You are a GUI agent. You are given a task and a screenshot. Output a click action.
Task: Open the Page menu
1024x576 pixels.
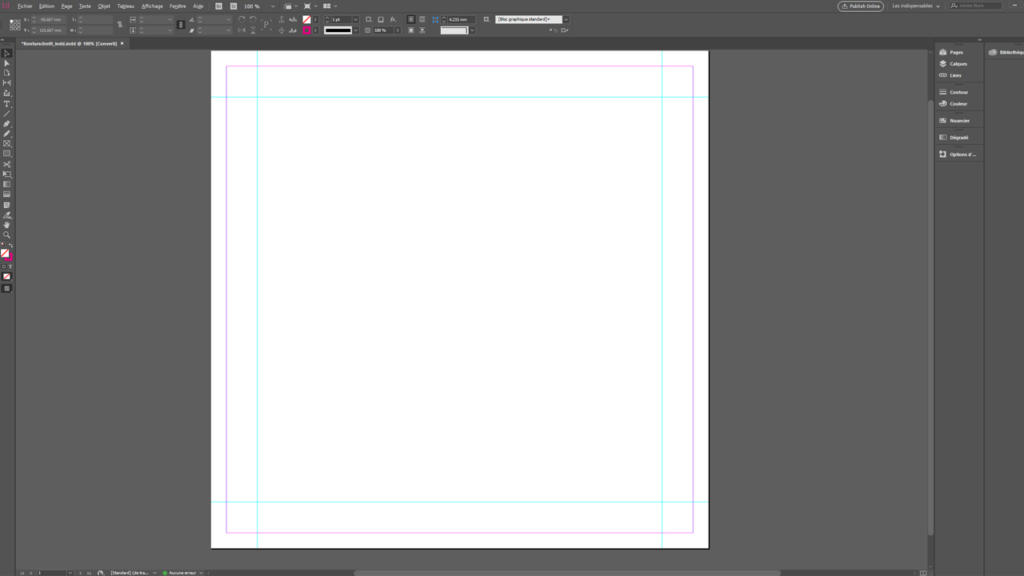(67, 6)
